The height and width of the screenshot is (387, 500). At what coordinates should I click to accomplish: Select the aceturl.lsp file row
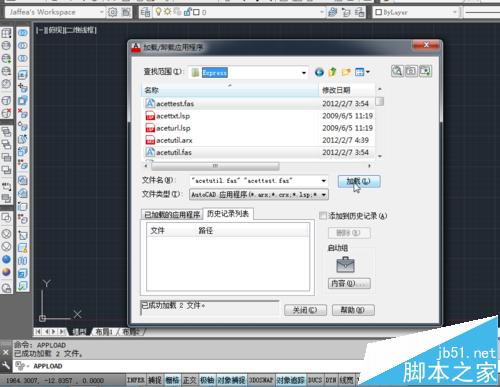[x=259, y=128]
